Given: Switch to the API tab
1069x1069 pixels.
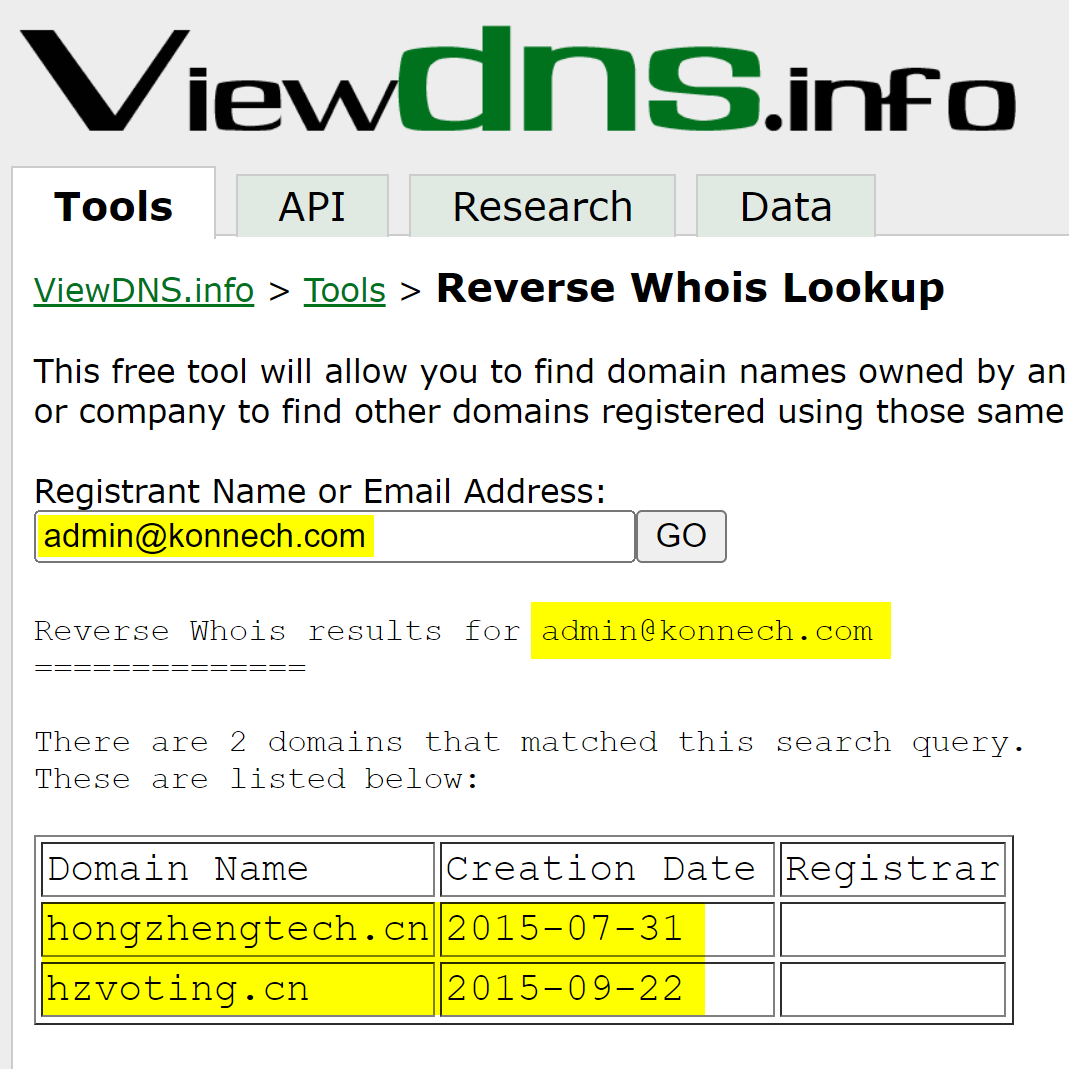Looking at the screenshot, I should click(x=312, y=206).
